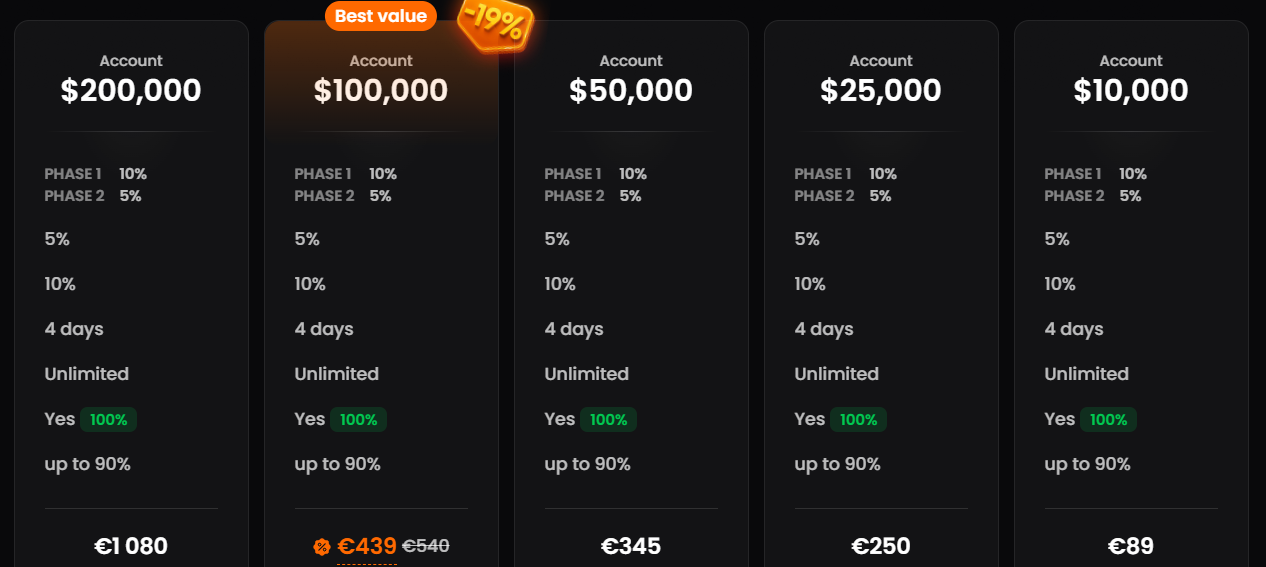1266x567 pixels.
Task: Click the green 100% badge in $100,000 card
Action: pyautogui.click(x=358, y=420)
